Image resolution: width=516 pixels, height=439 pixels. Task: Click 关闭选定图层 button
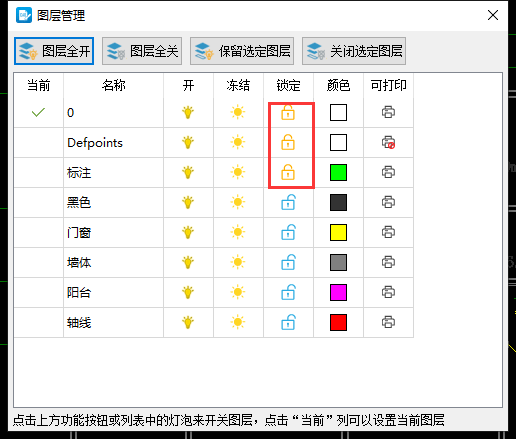pyautogui.click(x=354, y=51)
